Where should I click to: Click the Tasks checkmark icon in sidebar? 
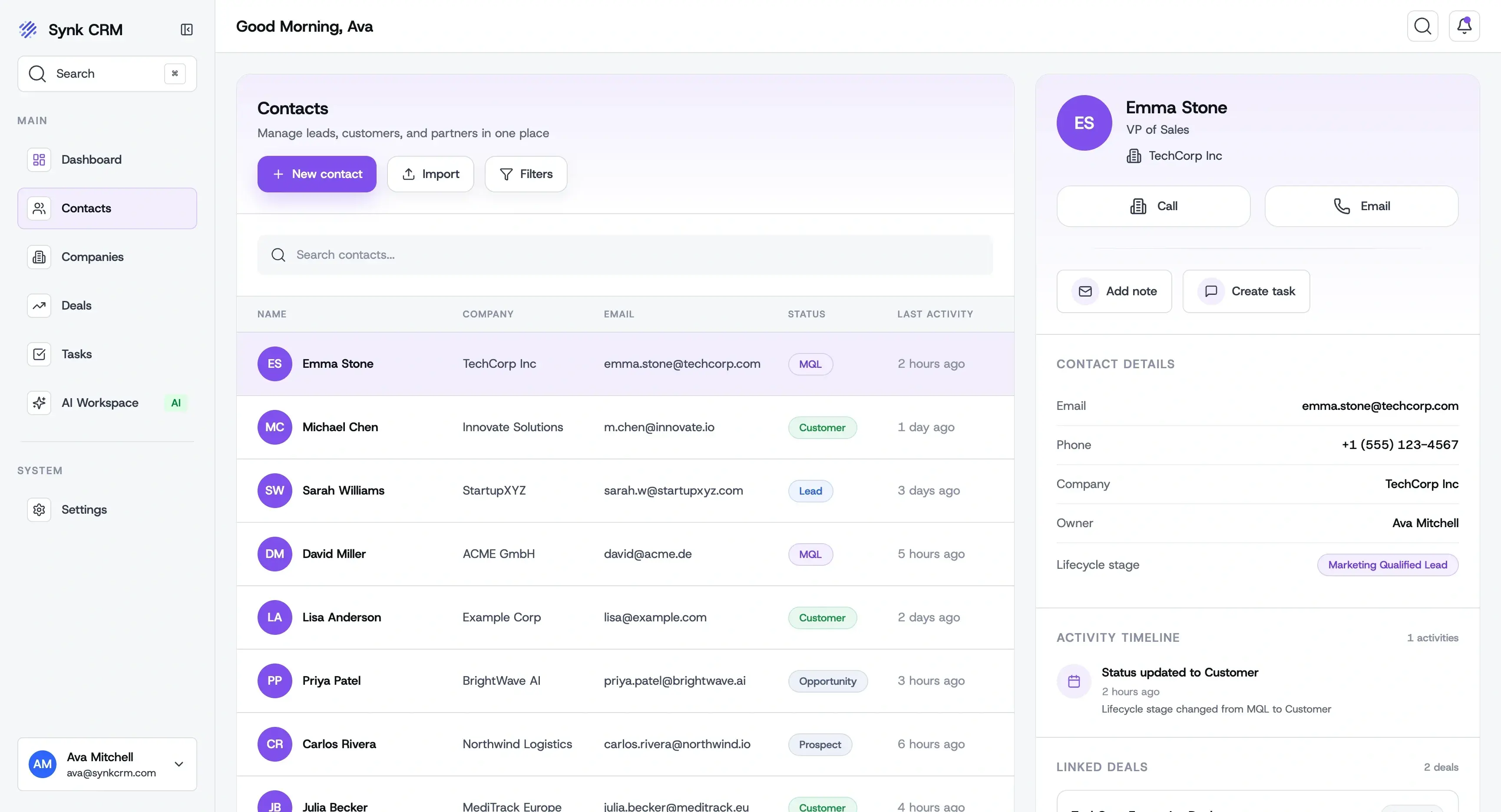point(39,354)
